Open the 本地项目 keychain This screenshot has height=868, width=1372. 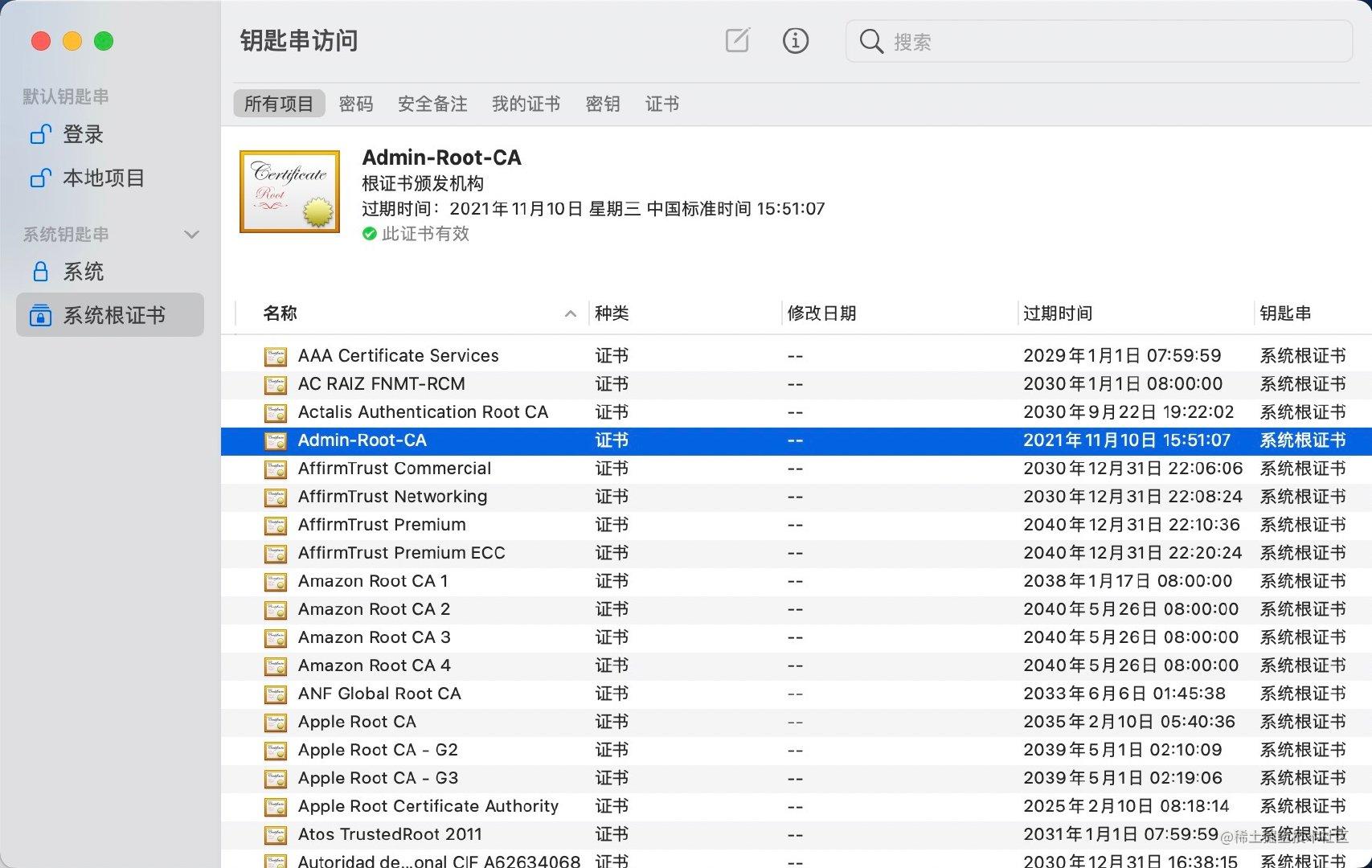point(104,178)
